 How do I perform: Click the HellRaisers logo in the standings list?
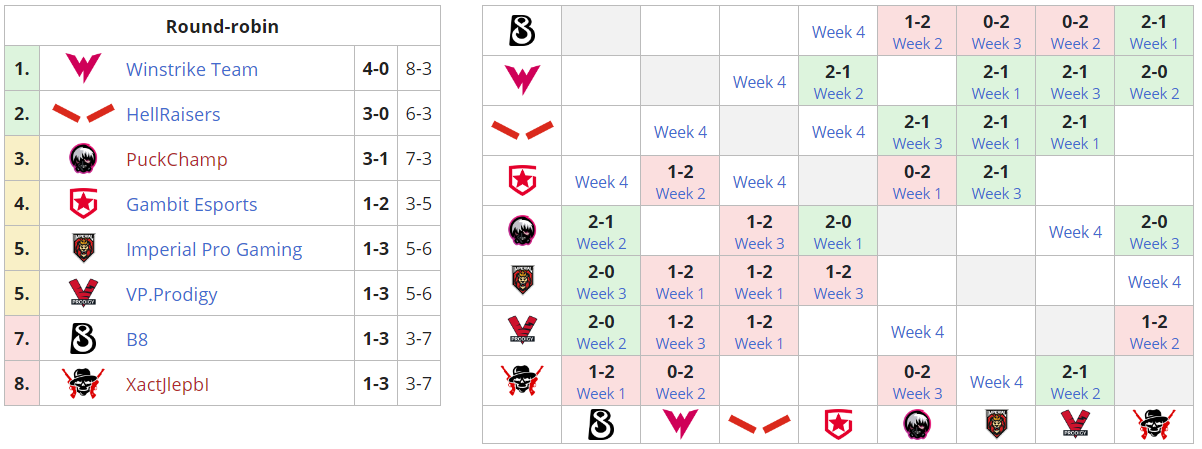tap(82, 114)
